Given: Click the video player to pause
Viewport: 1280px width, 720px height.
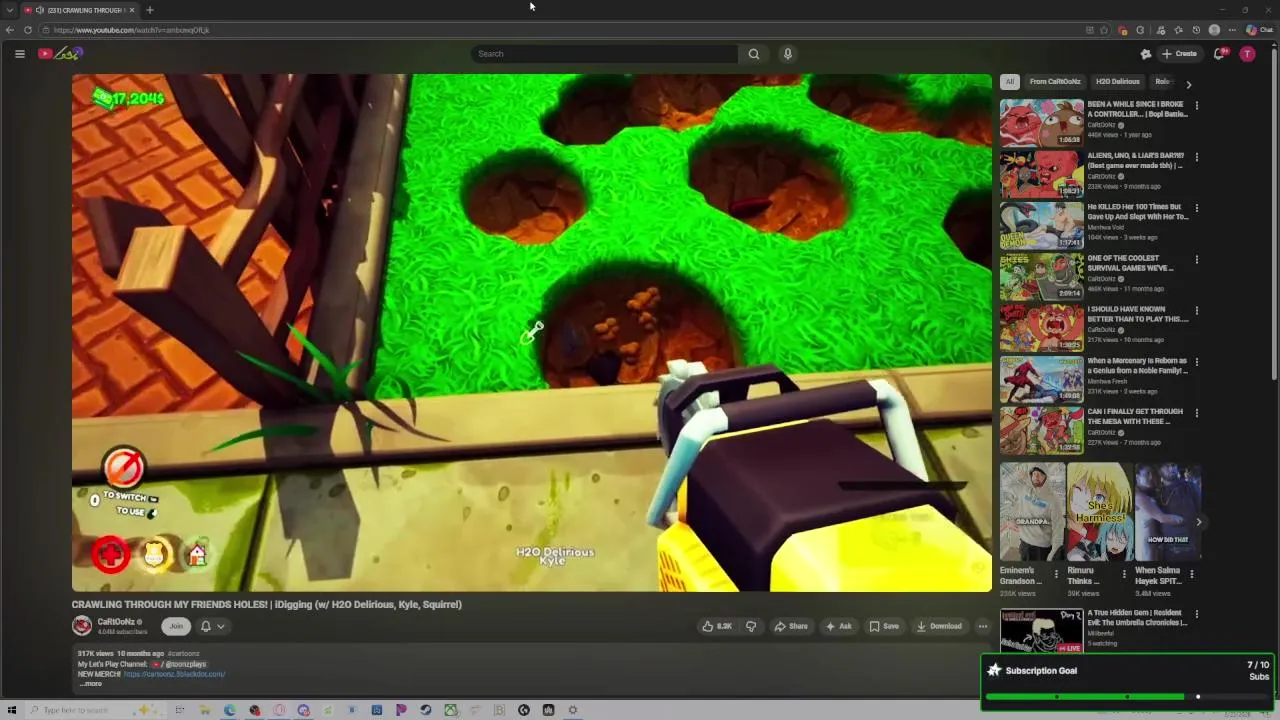Looking at the screenshot, I should (532, 333).
